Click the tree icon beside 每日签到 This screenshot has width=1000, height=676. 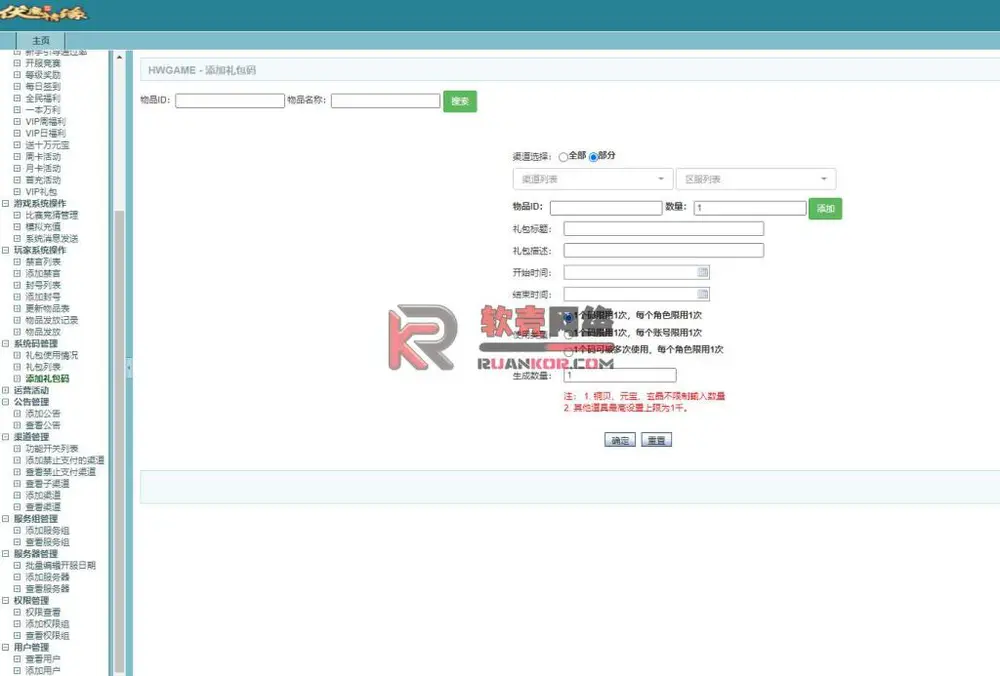coord(17,86)
